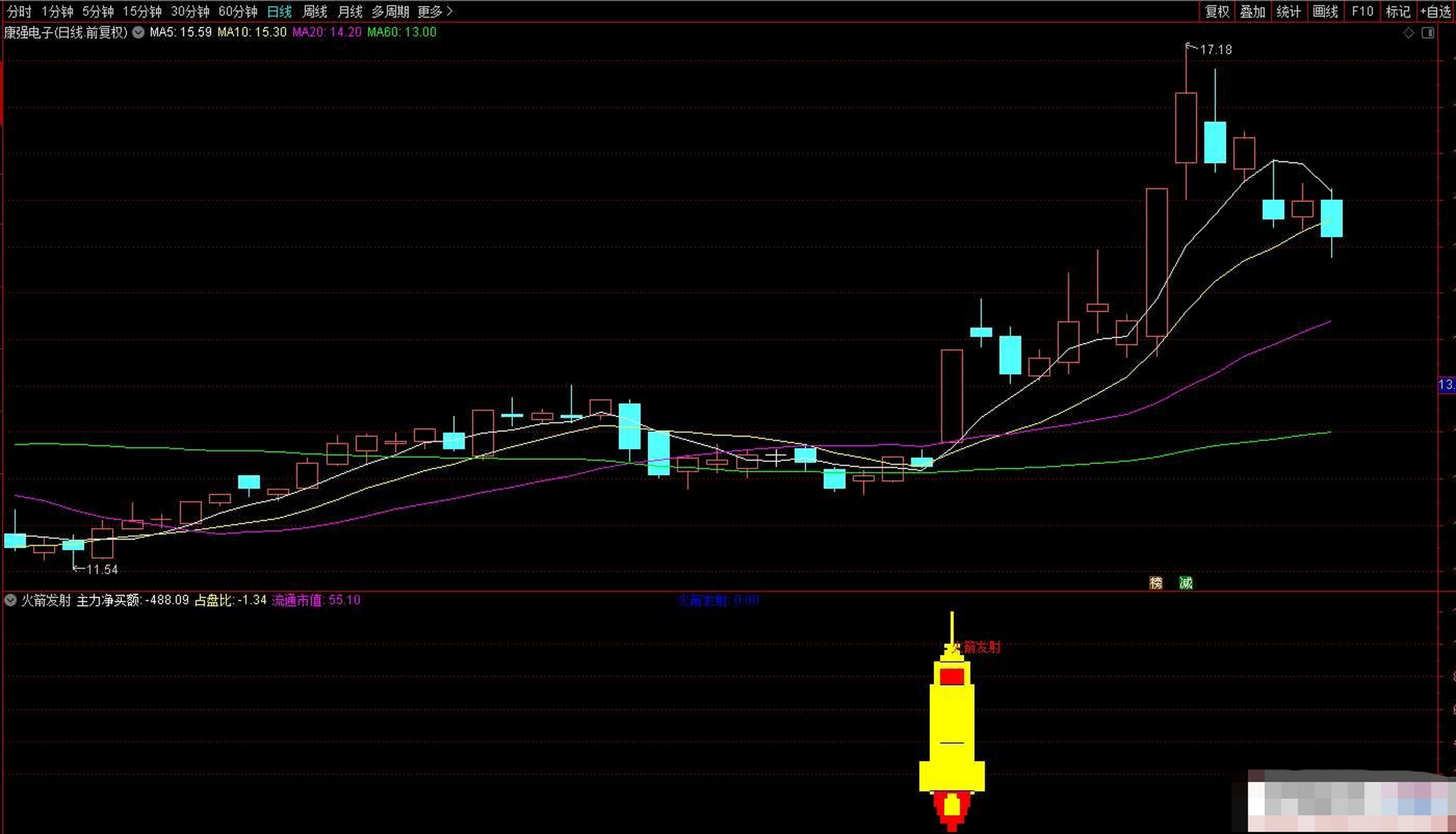Switch to the 分时 intraday view
Image resolution: width=1456 pixels, height=834 pixels.
point(19,11)
